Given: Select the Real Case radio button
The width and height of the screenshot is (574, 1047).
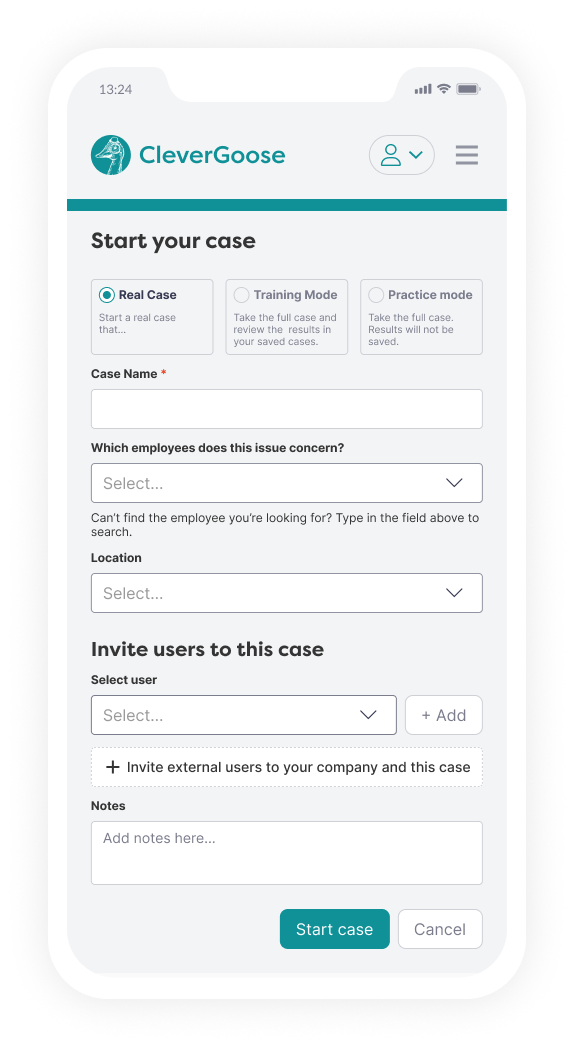Looking at the screenshot, I should [x=107, y=294].
